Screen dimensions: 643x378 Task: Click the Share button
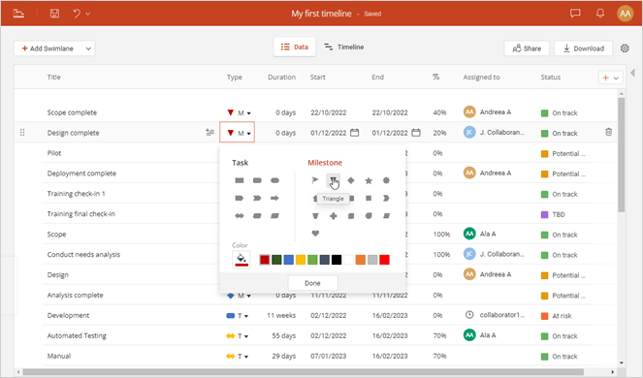[x=527, y=48]
